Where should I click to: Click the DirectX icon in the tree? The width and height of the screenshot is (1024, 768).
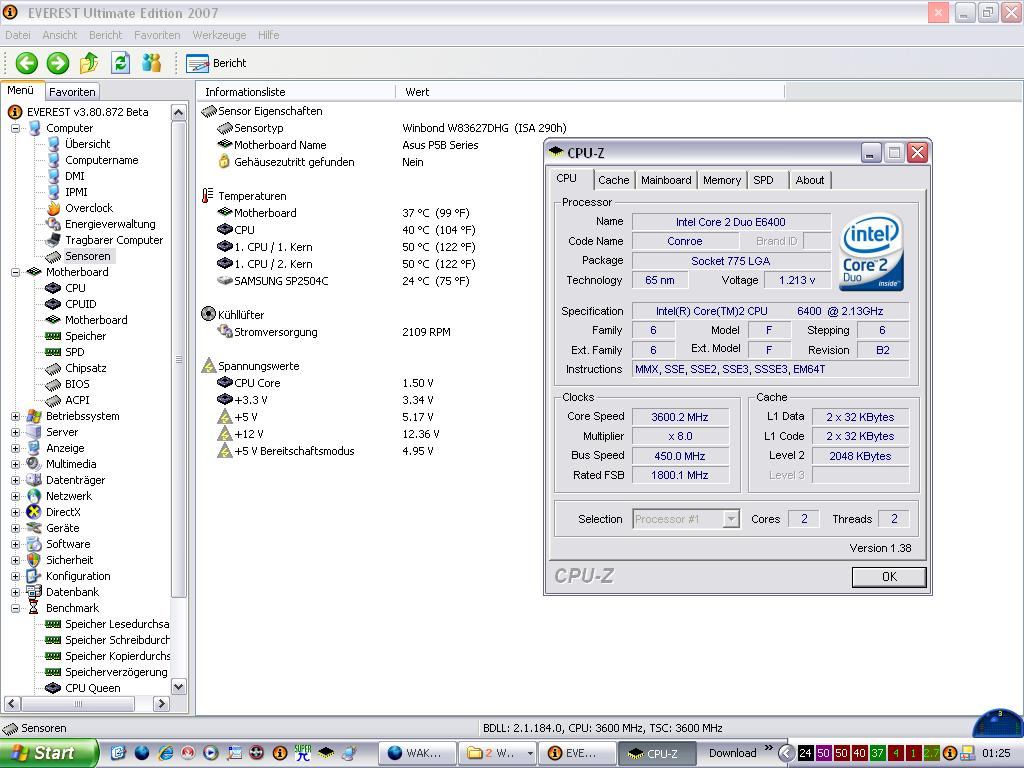34,512
